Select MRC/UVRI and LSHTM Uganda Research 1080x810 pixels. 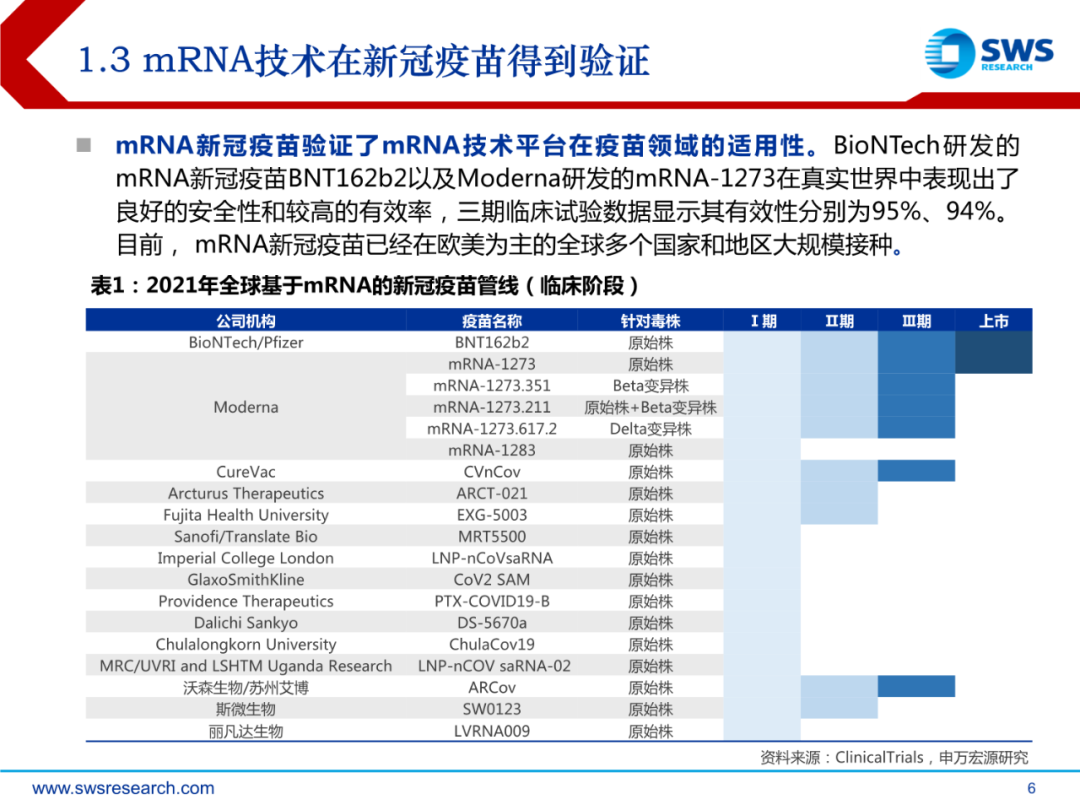pyautogui.click(x=246, y=666)
